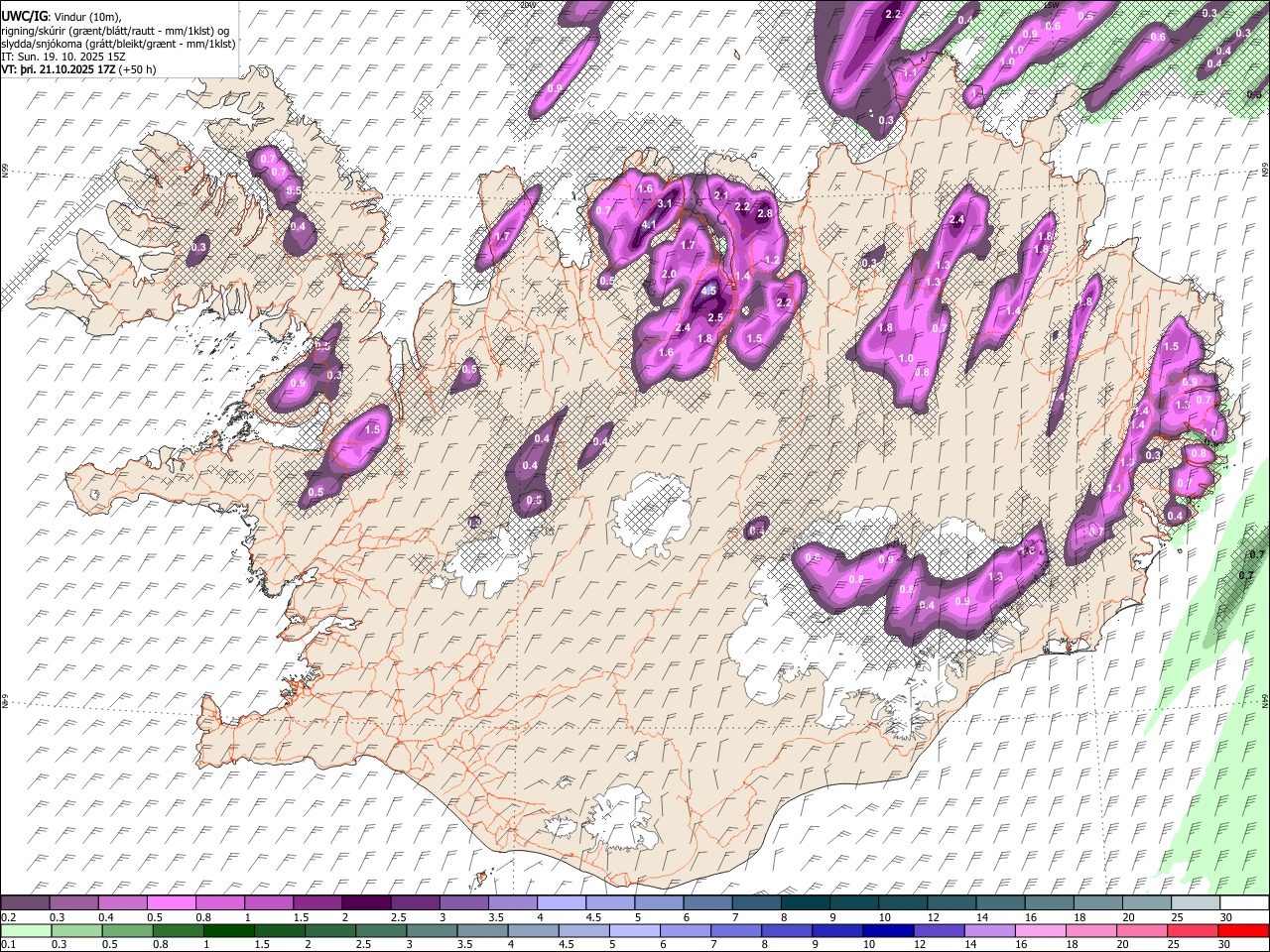Click the bright pink snow swatch at 0.5
Image resolution: width=1270 pixels, height=952 pixels.
(171, 903)
